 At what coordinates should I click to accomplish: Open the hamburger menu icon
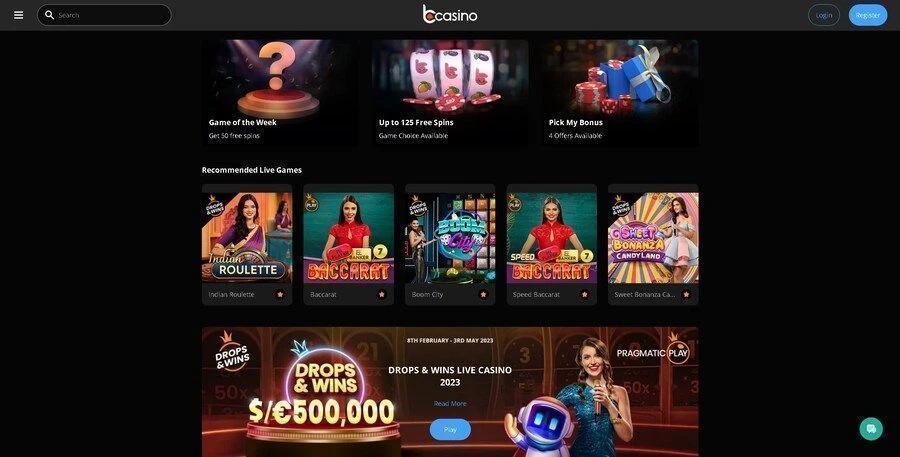point(18,15)
